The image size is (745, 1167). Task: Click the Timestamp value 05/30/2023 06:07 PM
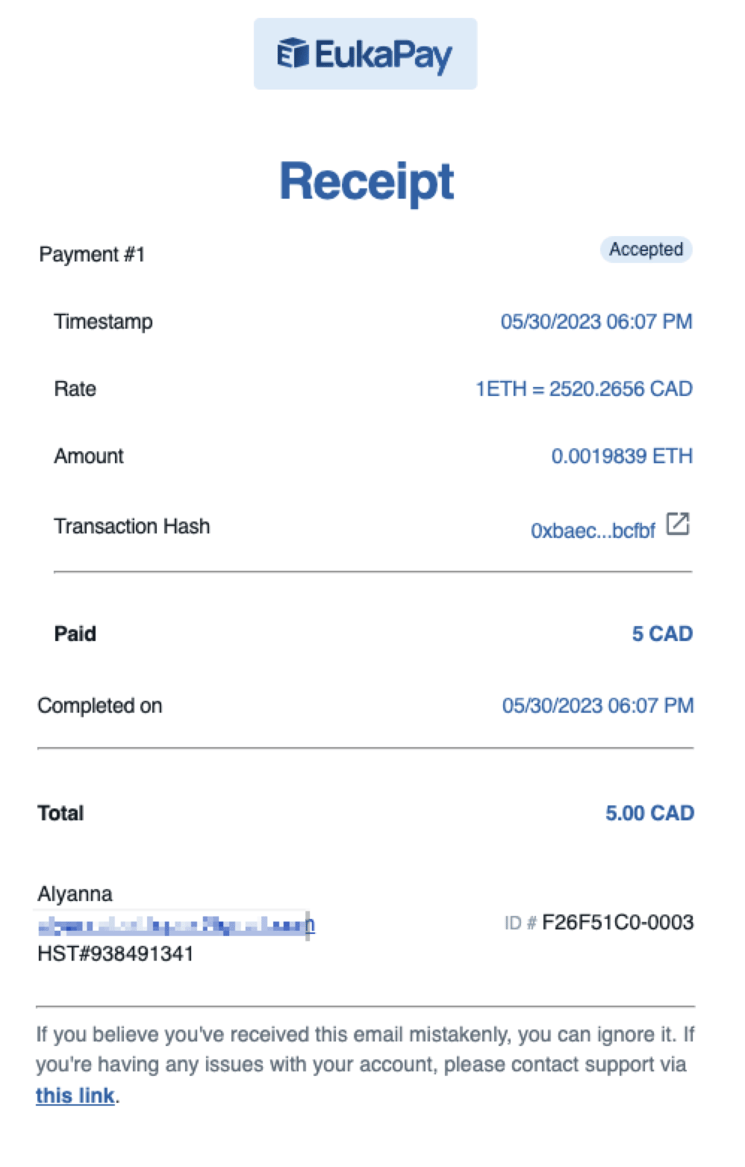click(596, 322)
